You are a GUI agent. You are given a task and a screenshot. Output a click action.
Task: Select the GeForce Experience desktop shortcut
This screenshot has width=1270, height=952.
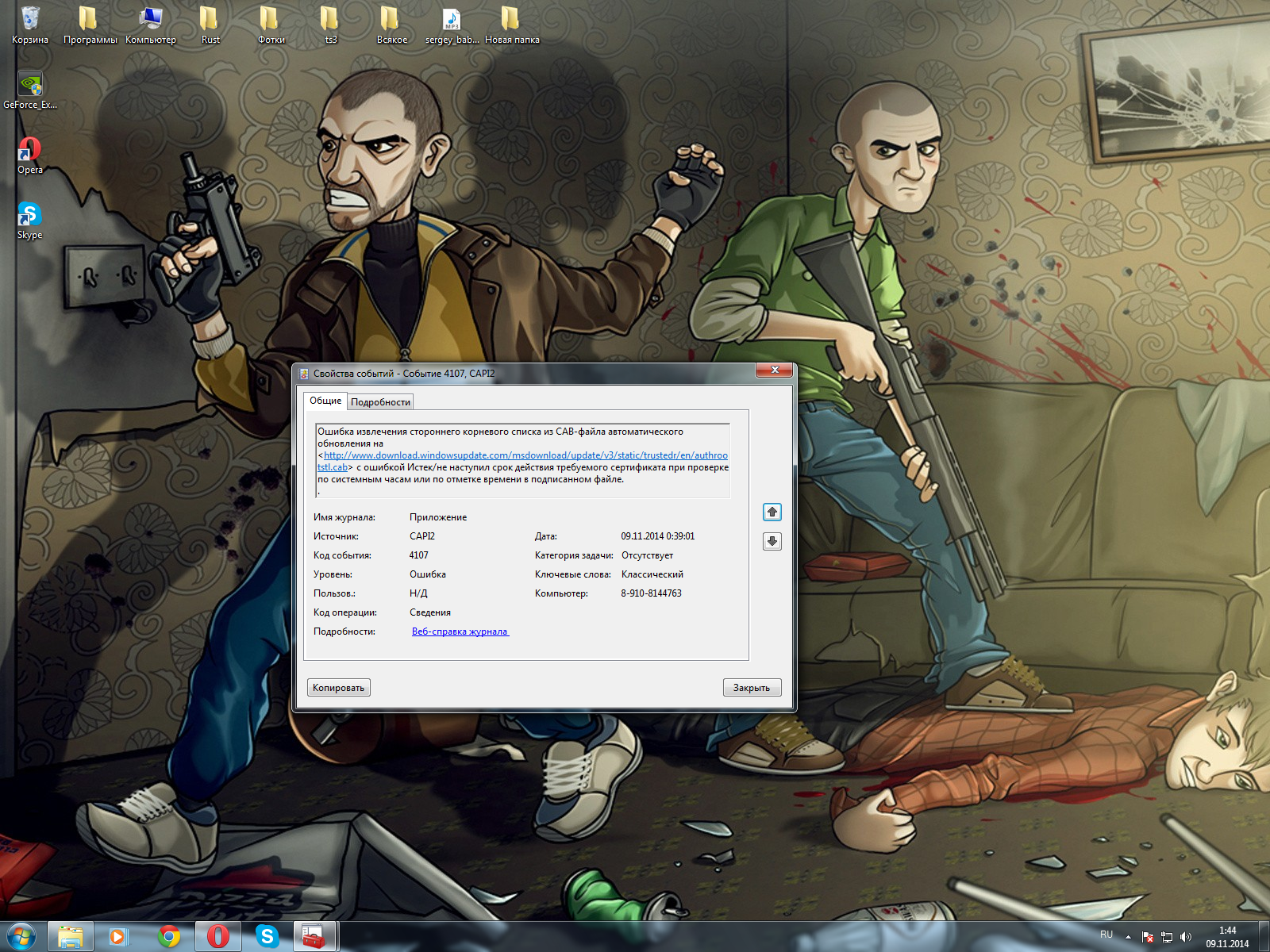(30, 89)
